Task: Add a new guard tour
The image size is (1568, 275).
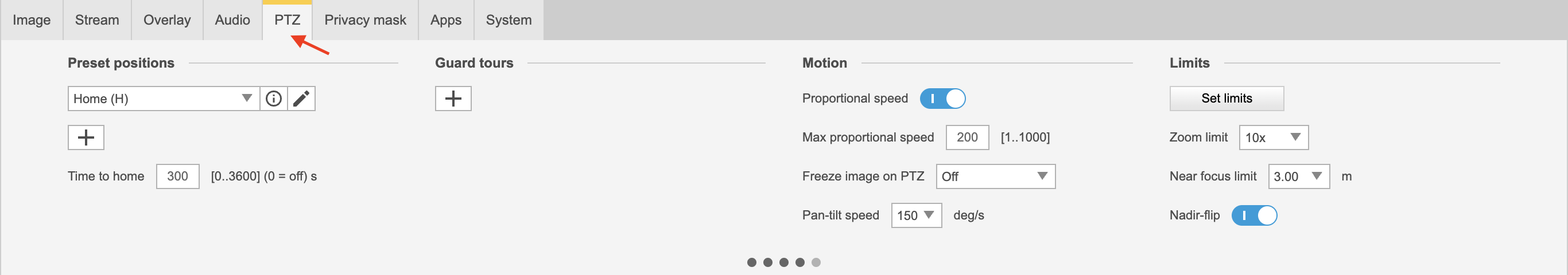Action: pyautogui.click(x=453, y=99)
